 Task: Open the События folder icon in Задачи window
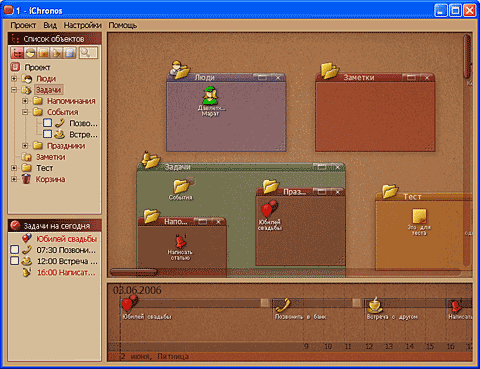(x=182, y=185)
